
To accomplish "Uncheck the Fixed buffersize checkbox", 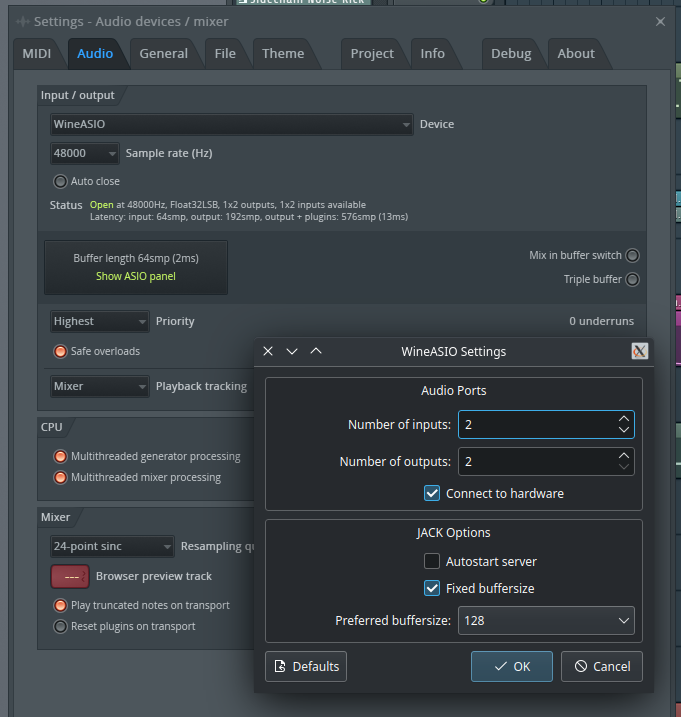I will [432, 589].
